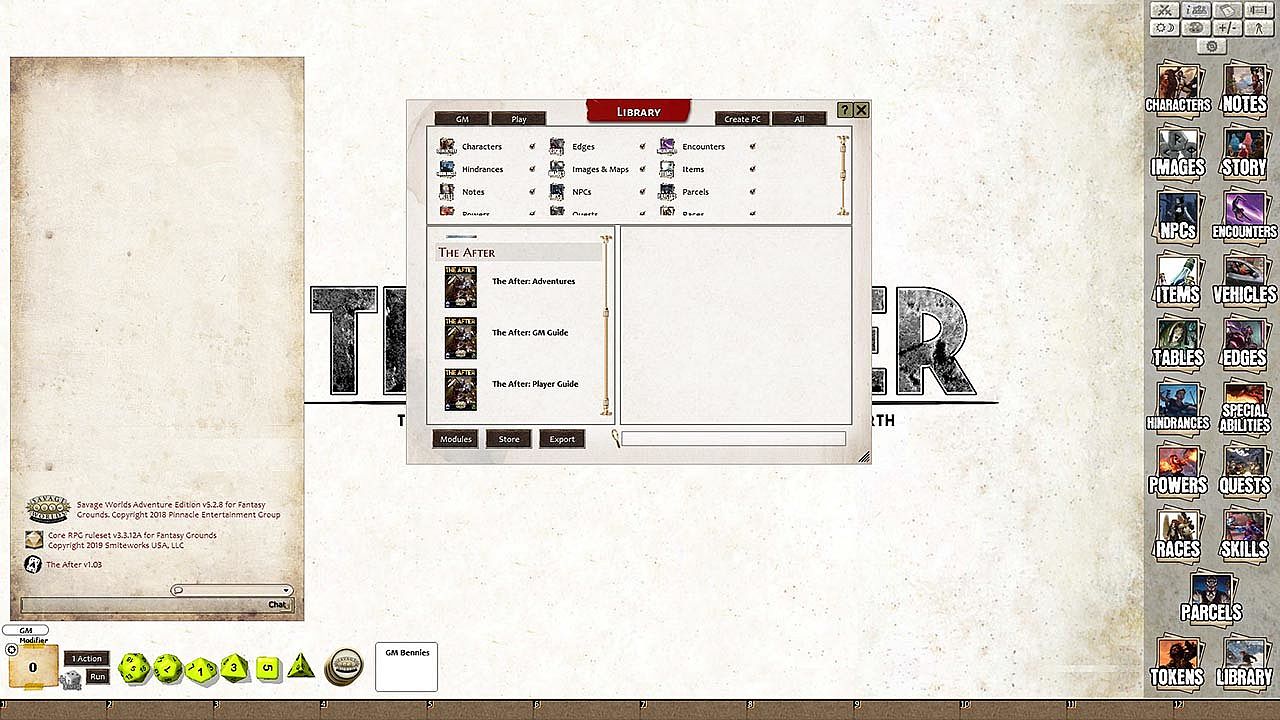Open the Powers sidebar panel
This screenshot has height=720, width=1280.
point(1177,469)
